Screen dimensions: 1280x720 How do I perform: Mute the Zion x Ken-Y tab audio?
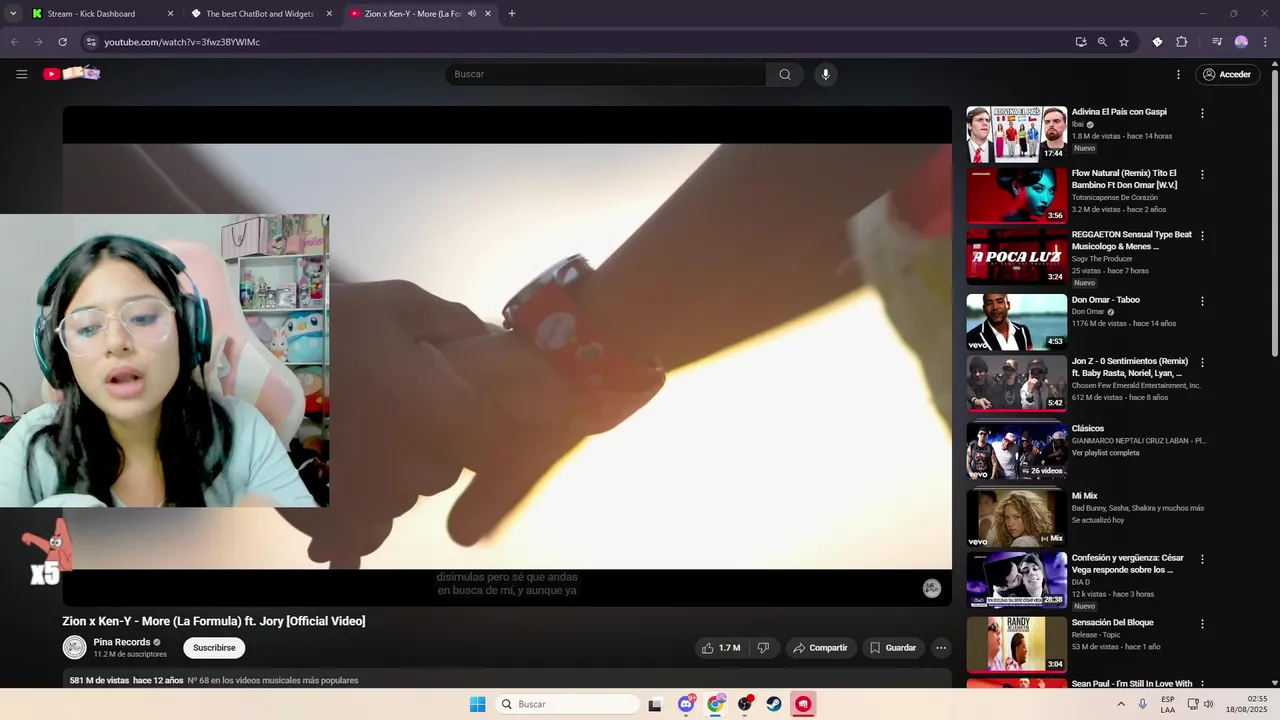[x=472, y=14]
